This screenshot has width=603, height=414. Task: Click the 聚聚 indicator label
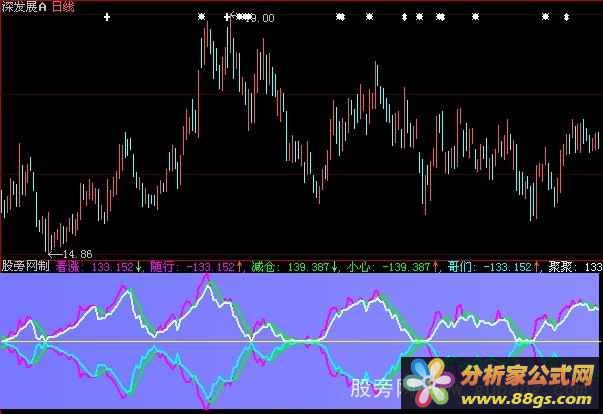pos(560,266)
